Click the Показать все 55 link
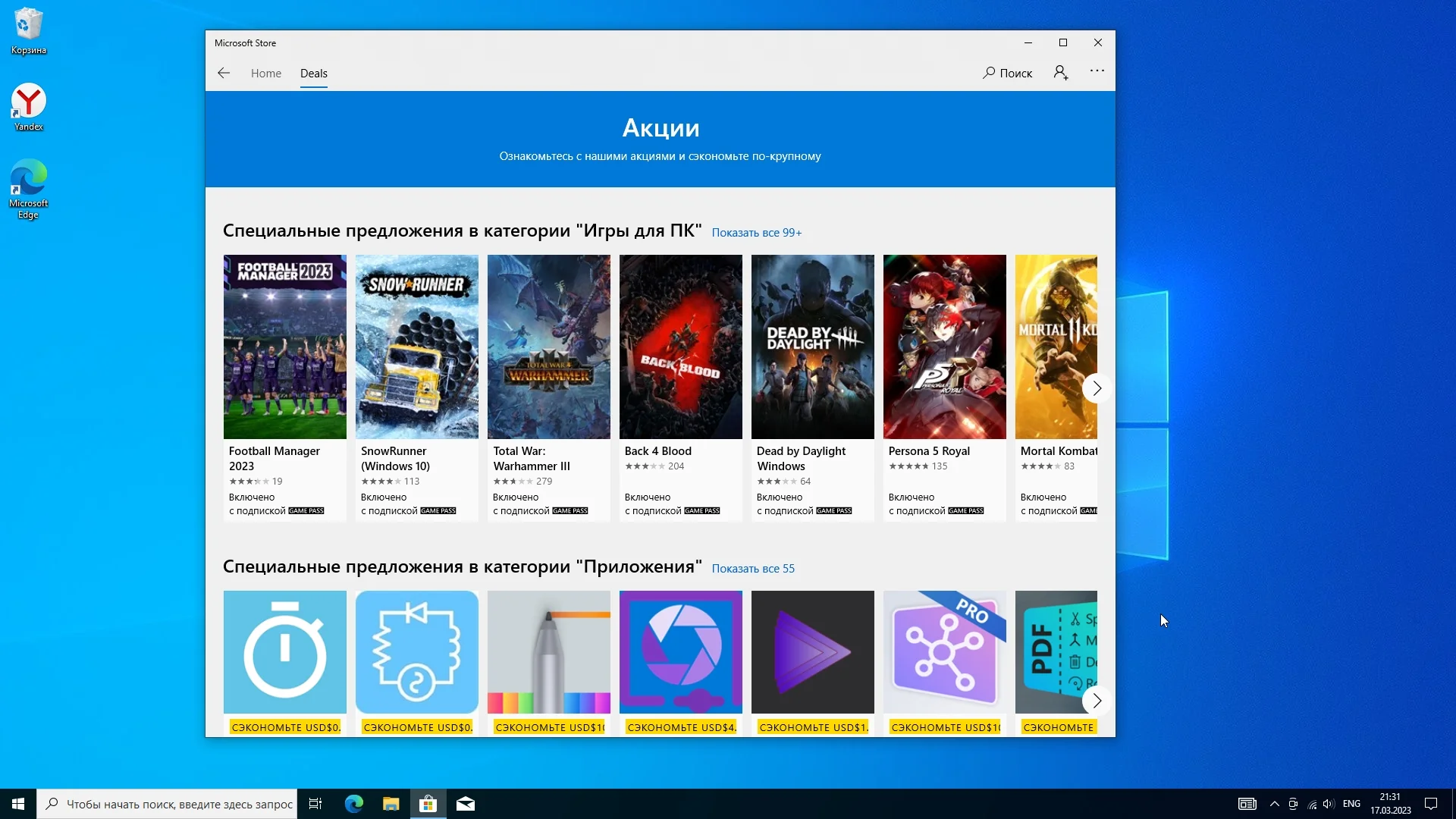Image resolution: width=1456 pixels, height=819 pixels. click(753, 569)
